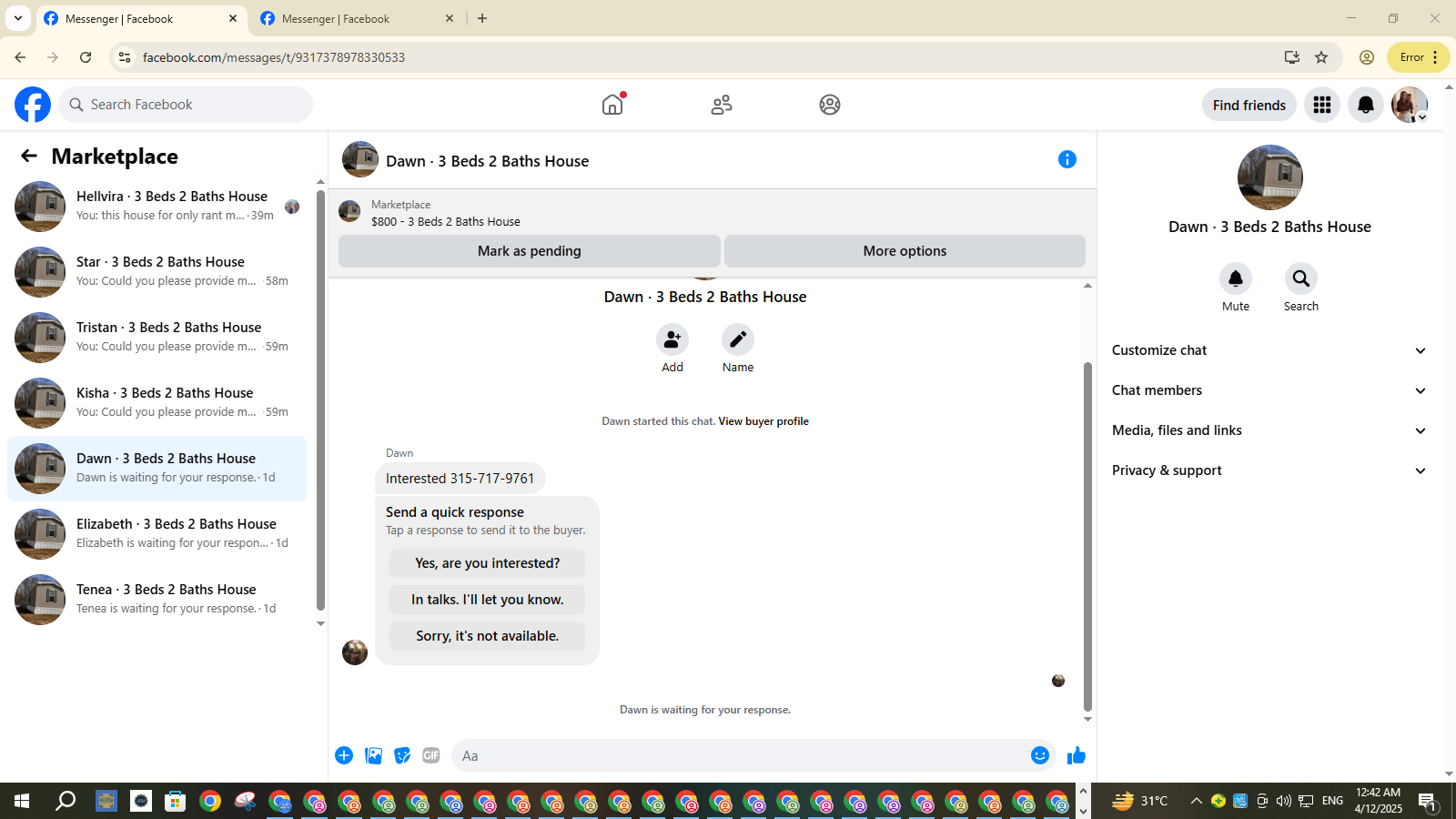Screen dimensions: 1456x819
Task: Open the Facebook logo home link
Action: [33, 105]
